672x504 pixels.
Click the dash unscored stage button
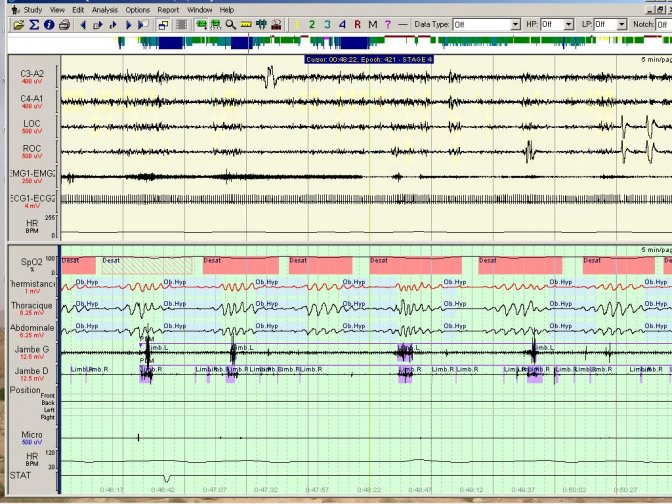click(402, 25)
